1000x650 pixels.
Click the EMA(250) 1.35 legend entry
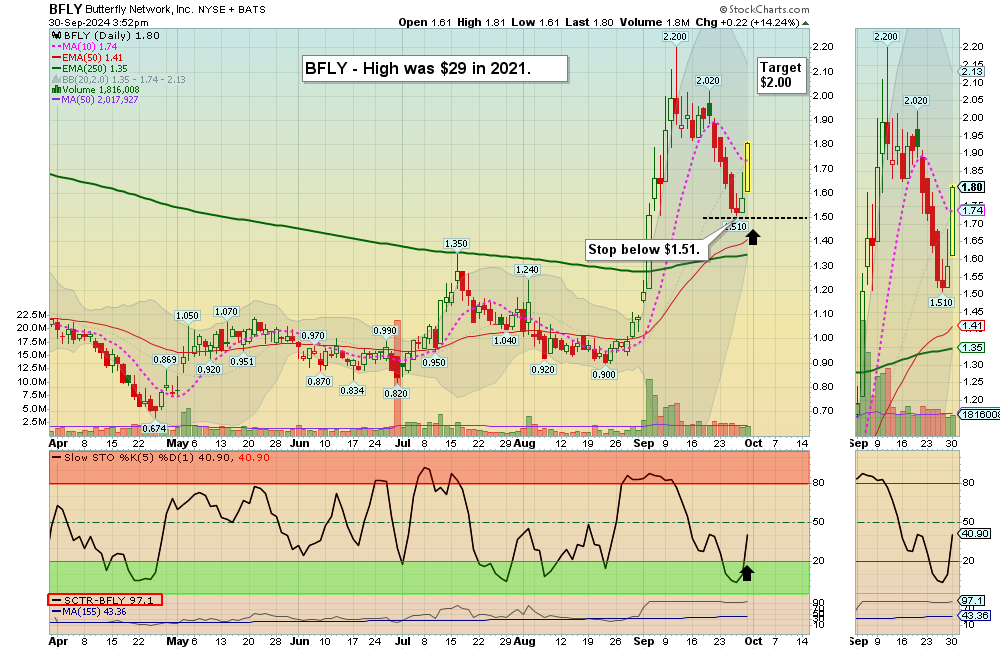tap(89, 68)
